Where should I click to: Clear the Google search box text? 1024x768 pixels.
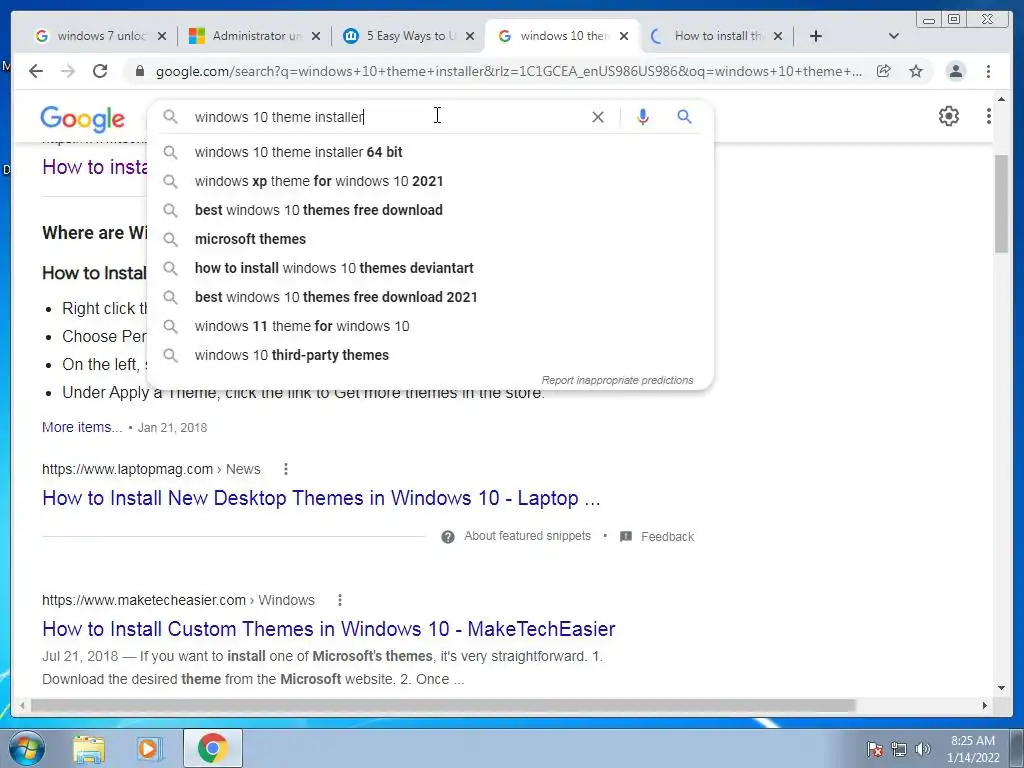(x=598, y=117)
